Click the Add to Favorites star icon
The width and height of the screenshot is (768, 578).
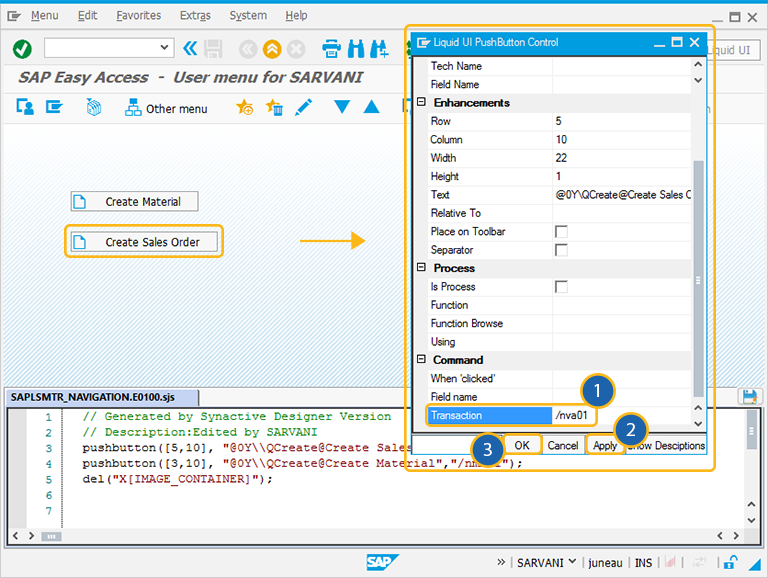(244, 107)
